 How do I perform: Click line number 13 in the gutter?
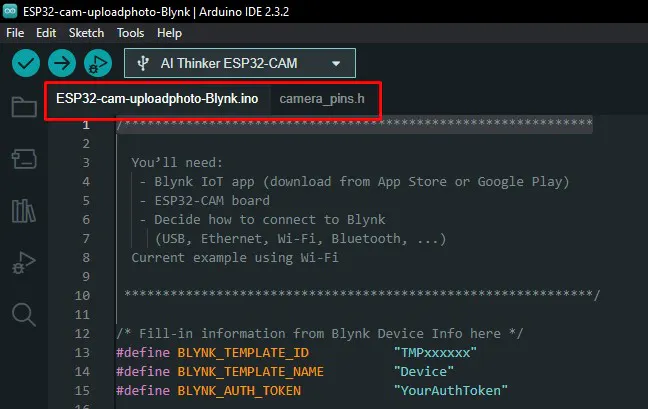tap(82, 352)
